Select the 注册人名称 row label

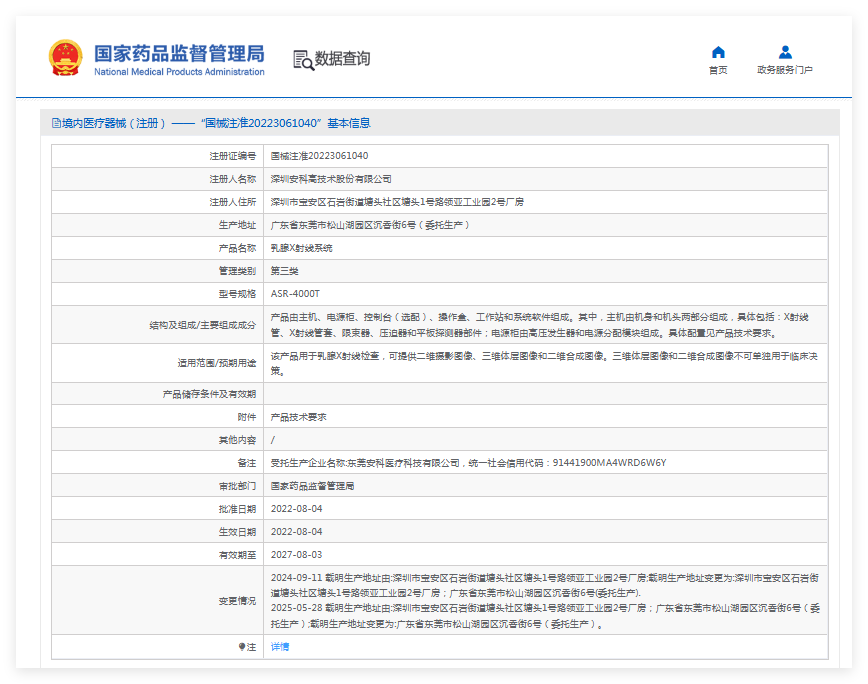point(232,179)
